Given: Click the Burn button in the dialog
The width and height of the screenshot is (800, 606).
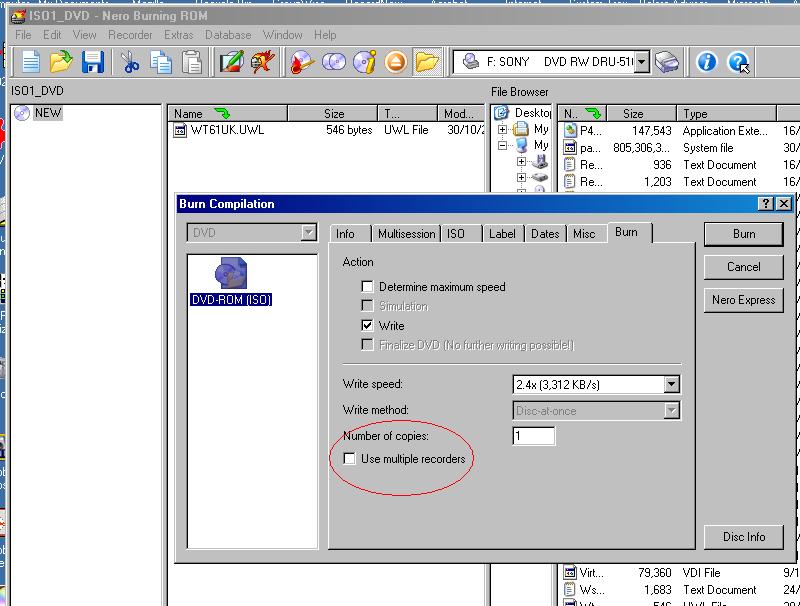Looking at the screenshot, I should tap(744, 234).
